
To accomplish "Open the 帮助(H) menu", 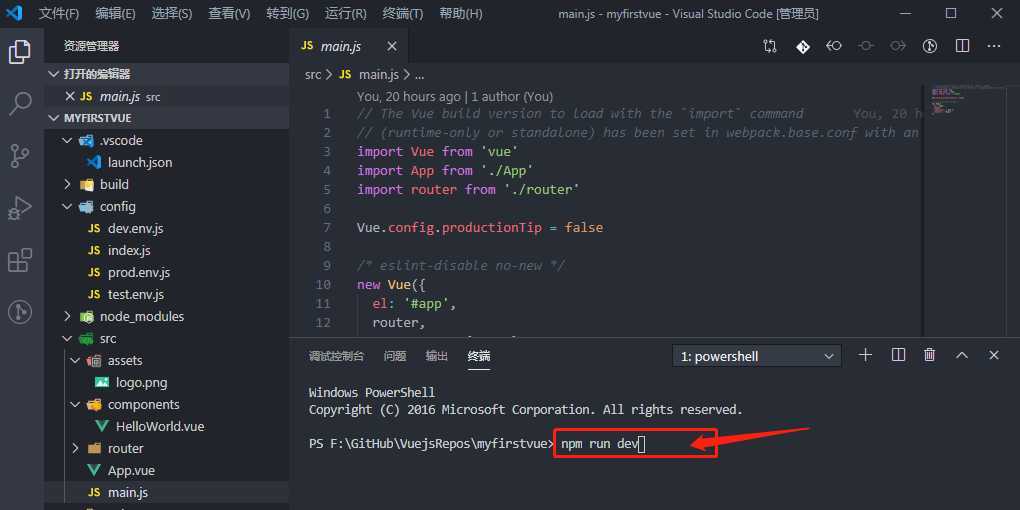I will [461, 14].
